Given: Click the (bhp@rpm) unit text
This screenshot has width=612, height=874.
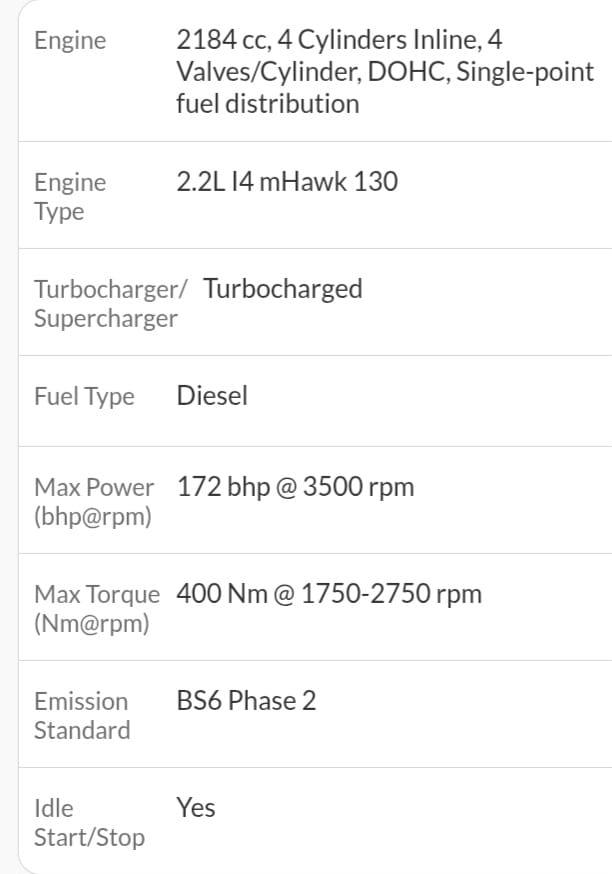Looking at the screenshot, I should (93, 517).
